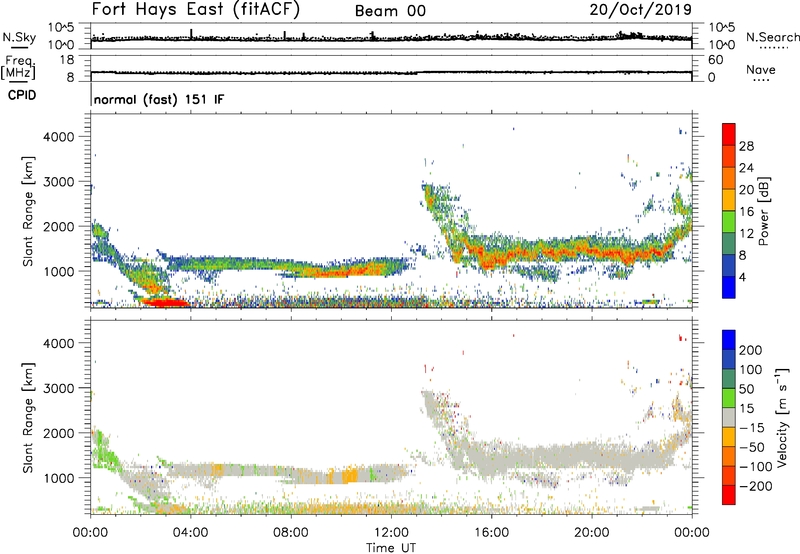Click the "1000" tick on the power panel

pos(59,271)
